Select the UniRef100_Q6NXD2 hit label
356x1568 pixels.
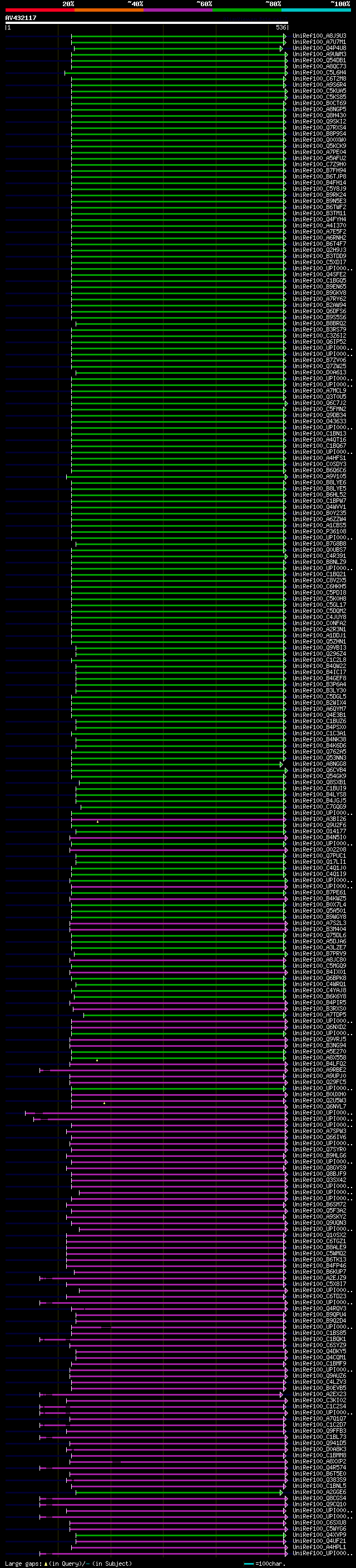coord(319,1027)
